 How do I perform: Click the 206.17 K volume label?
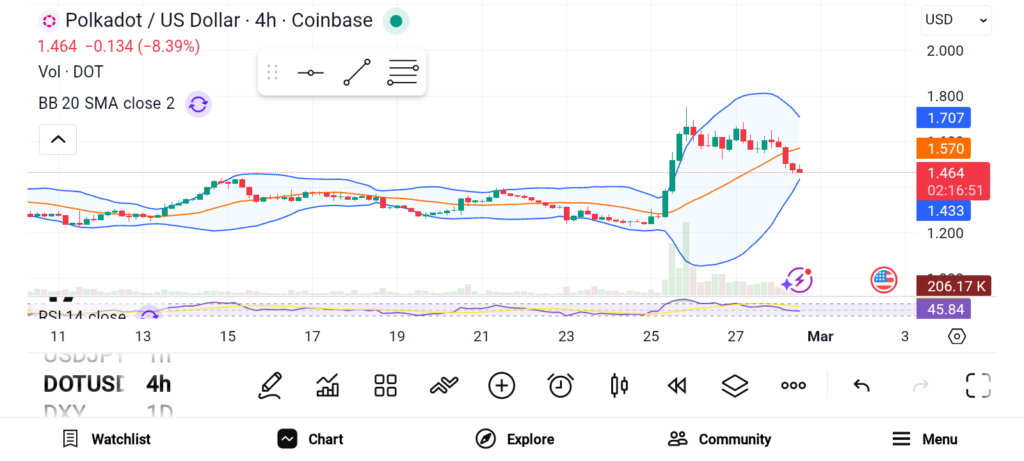[954, 286]
